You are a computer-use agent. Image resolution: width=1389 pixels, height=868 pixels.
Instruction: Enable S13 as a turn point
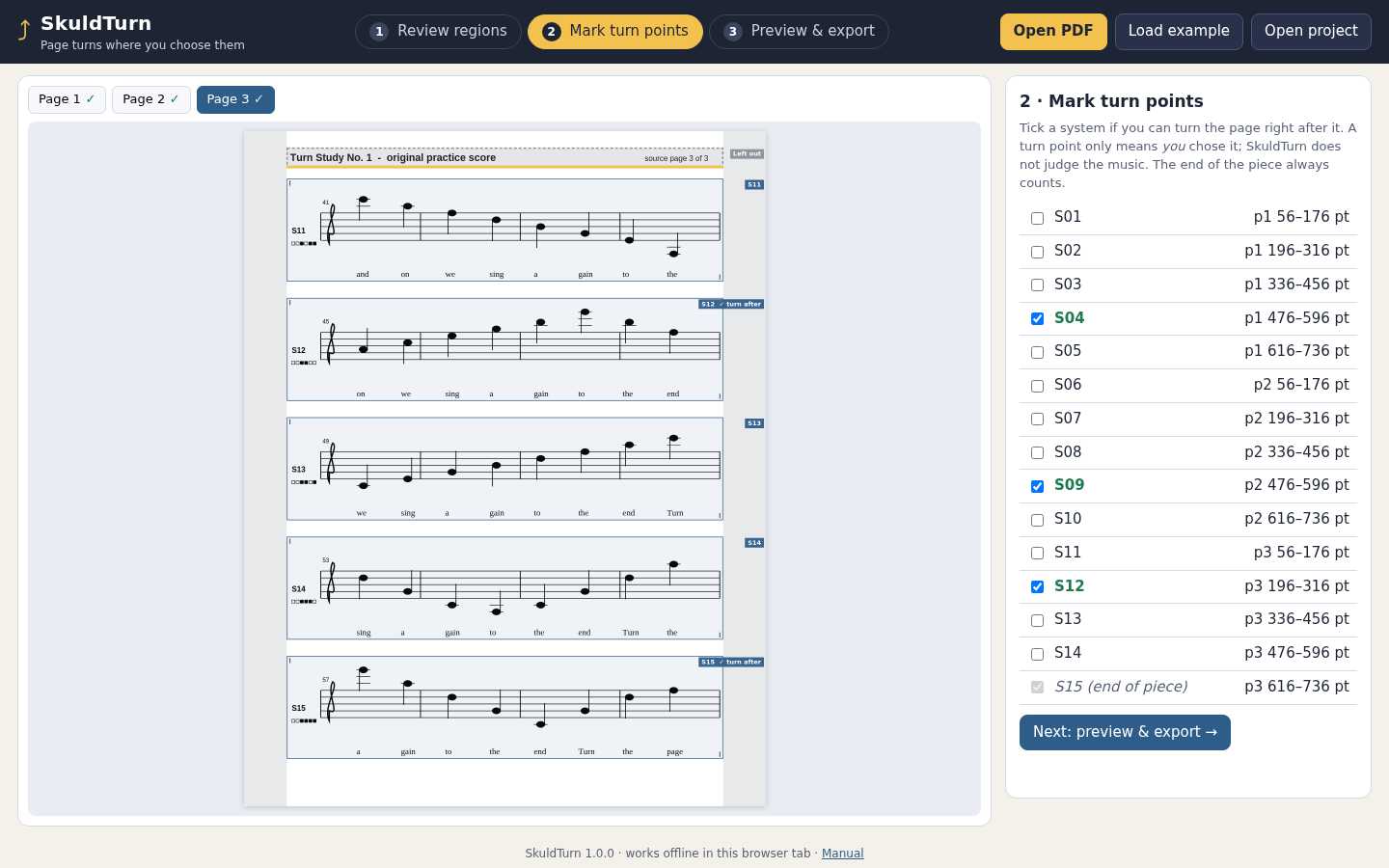(1037, 620)
